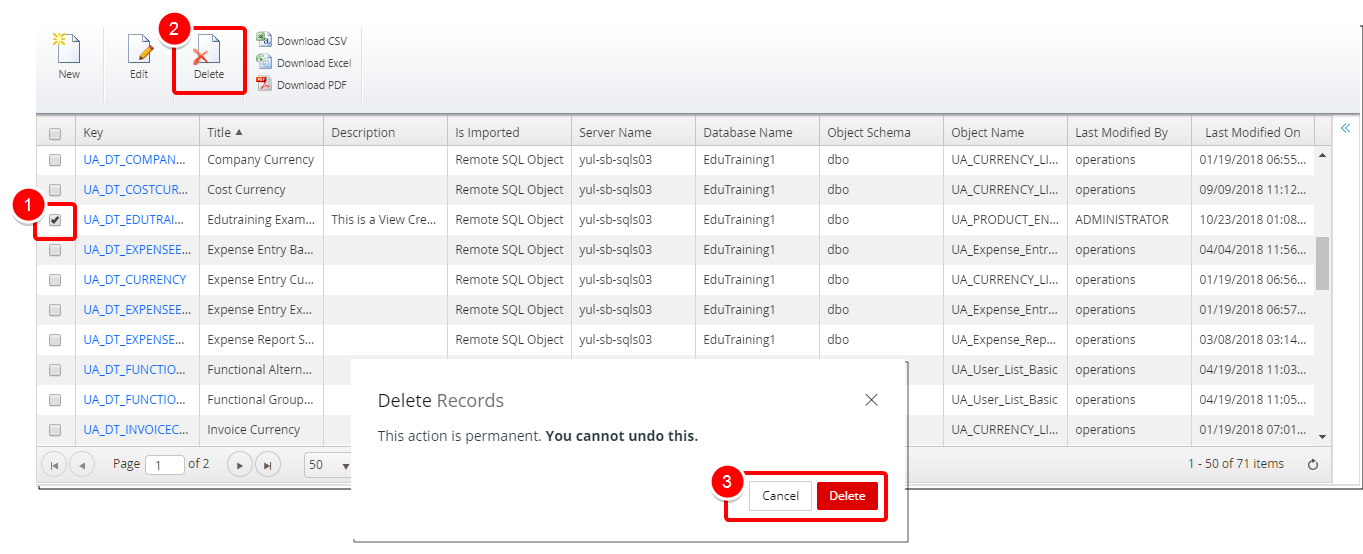This screenshot has width=1363, height=554.
Task: Sort by the Is Imported column header
Action: (x=509, y=132)
